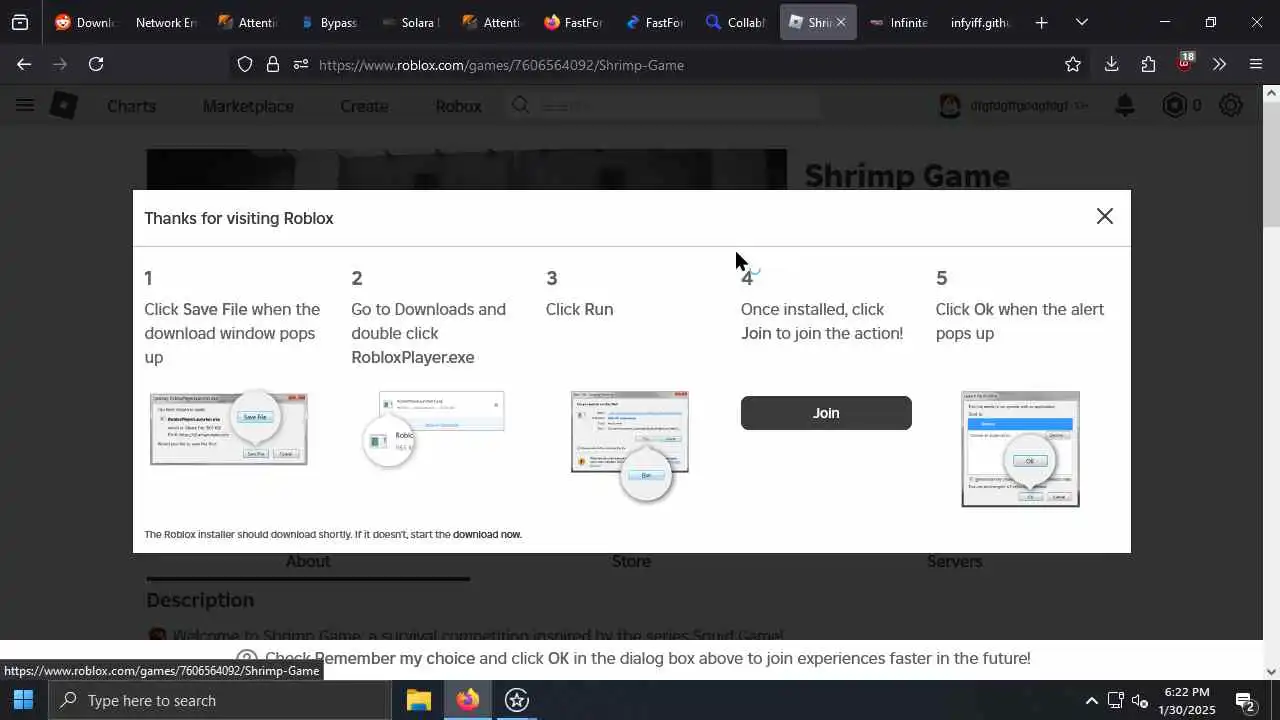The image size is (1280, 720).
Task: Open the Firefox application menu
Action: 1256,64
